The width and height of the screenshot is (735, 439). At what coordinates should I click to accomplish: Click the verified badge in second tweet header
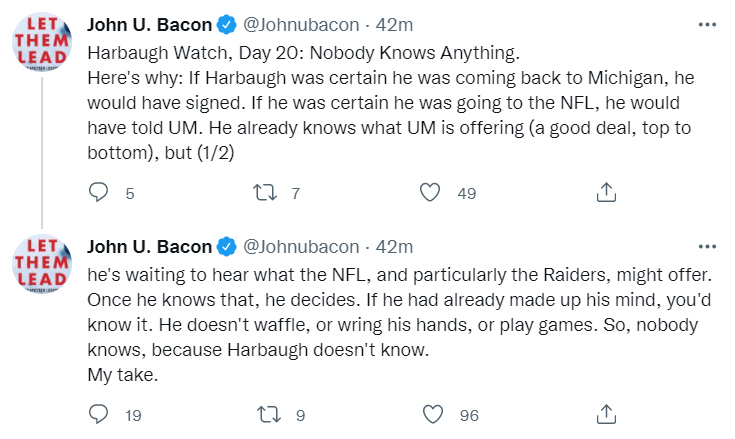pos(227,247)
